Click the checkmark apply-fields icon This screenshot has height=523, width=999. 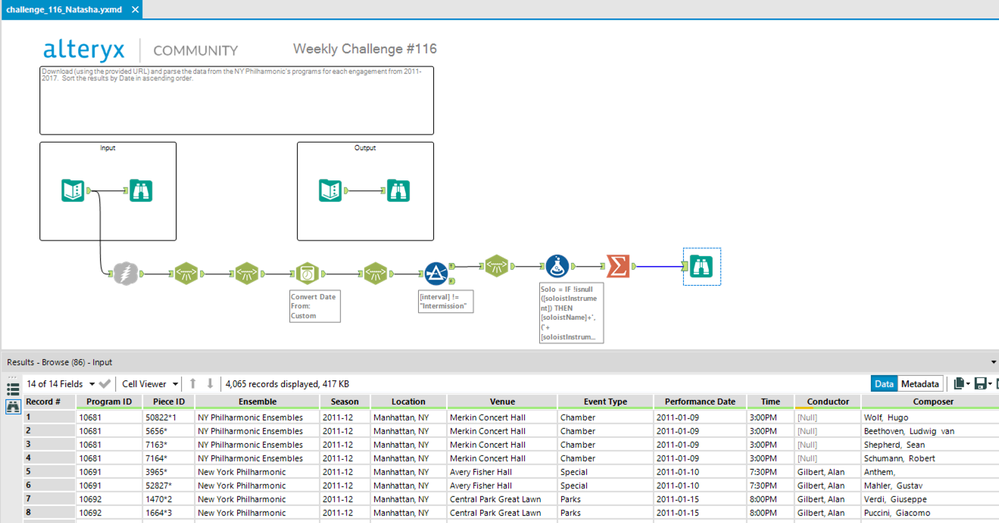tap(105, 383)
